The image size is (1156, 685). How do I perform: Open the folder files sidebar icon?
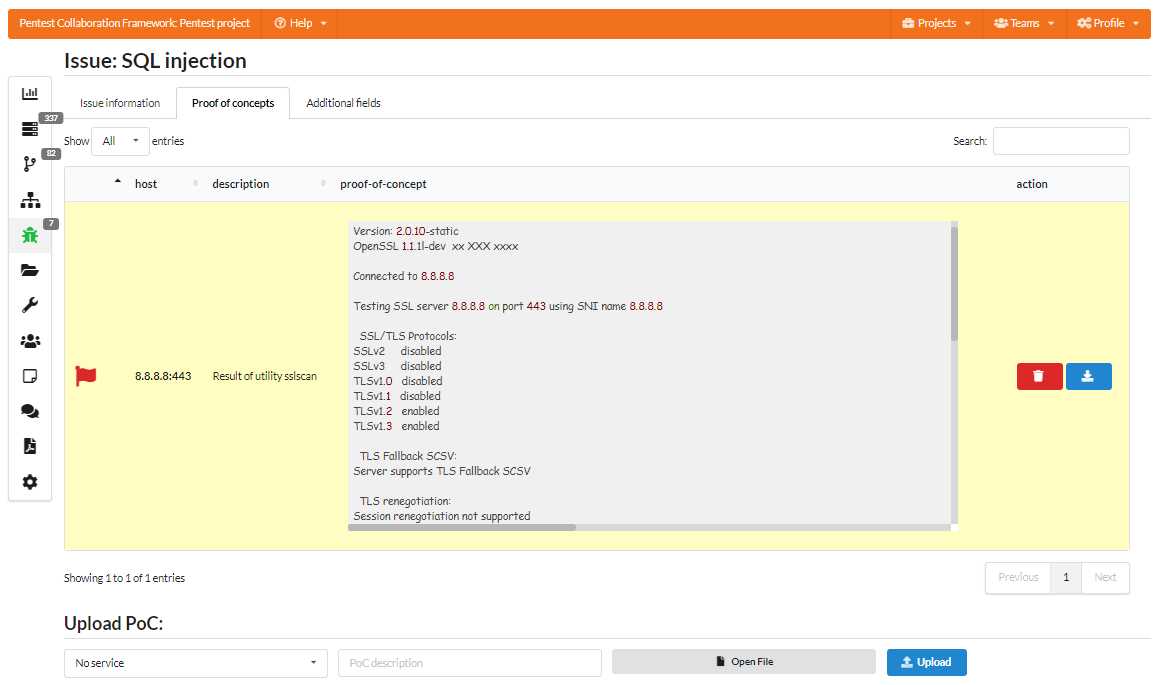[29, 270]
